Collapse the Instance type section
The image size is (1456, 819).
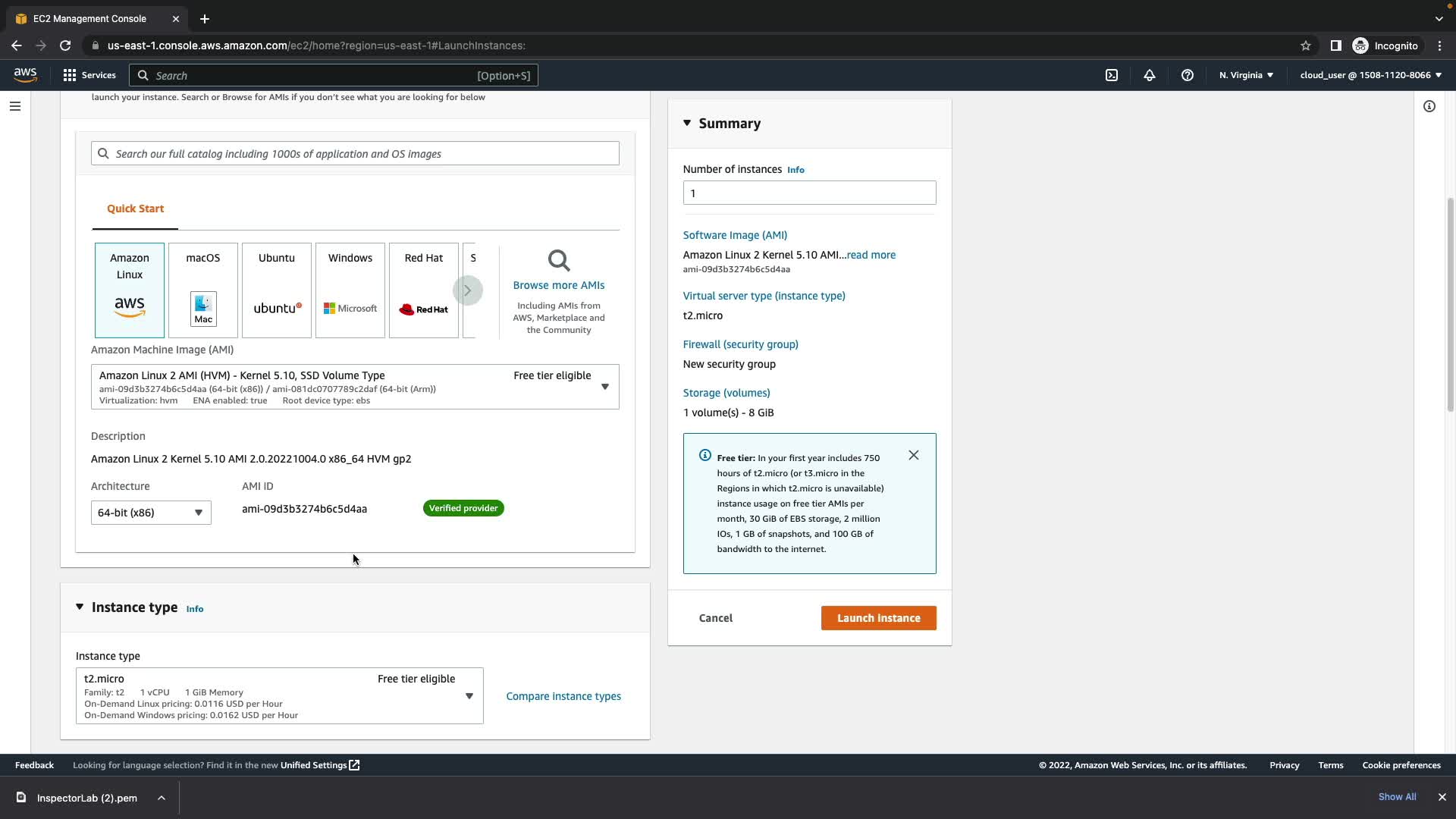tap(80, 607)
